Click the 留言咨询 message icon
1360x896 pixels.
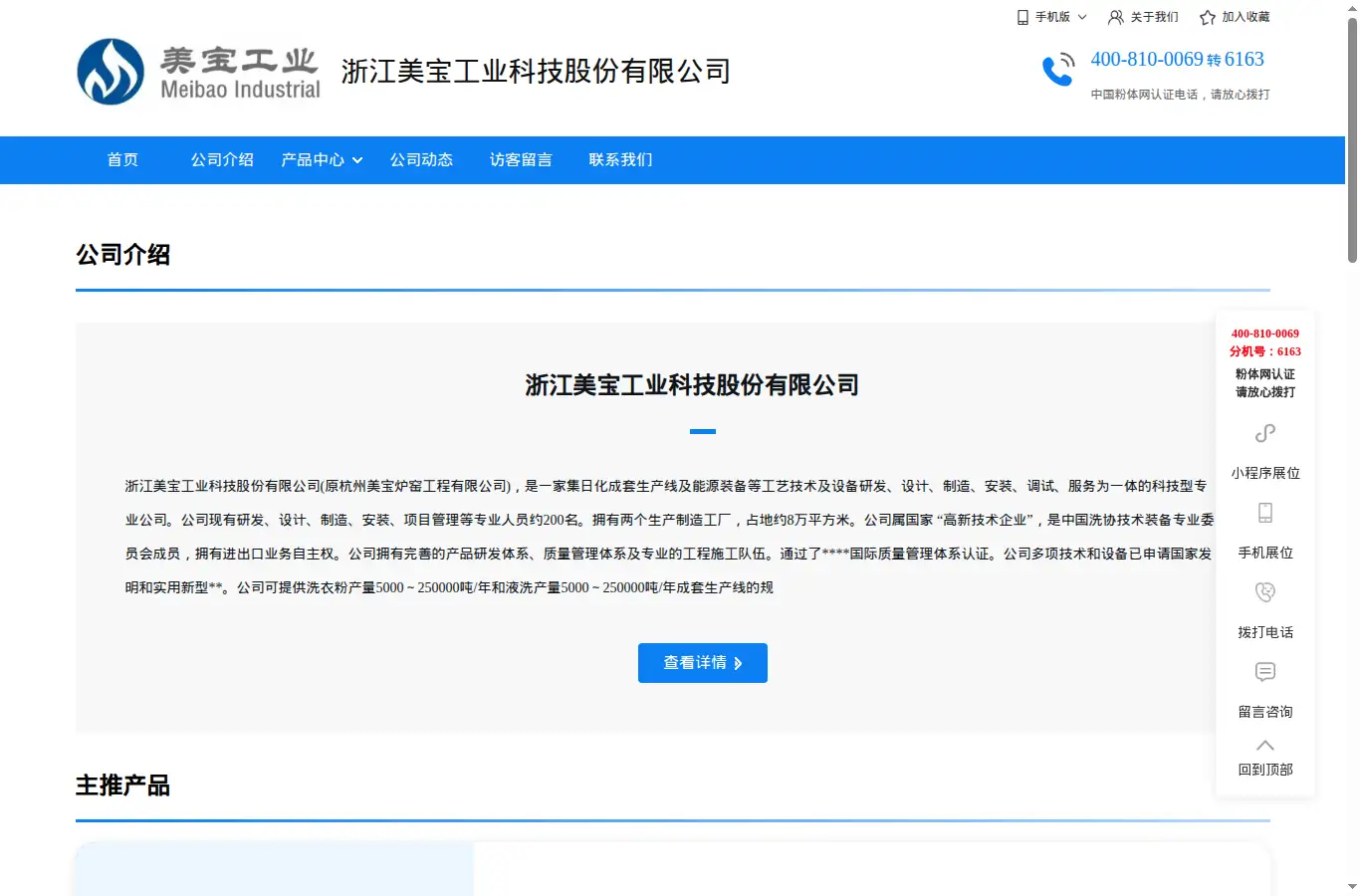click(1265, 672)
